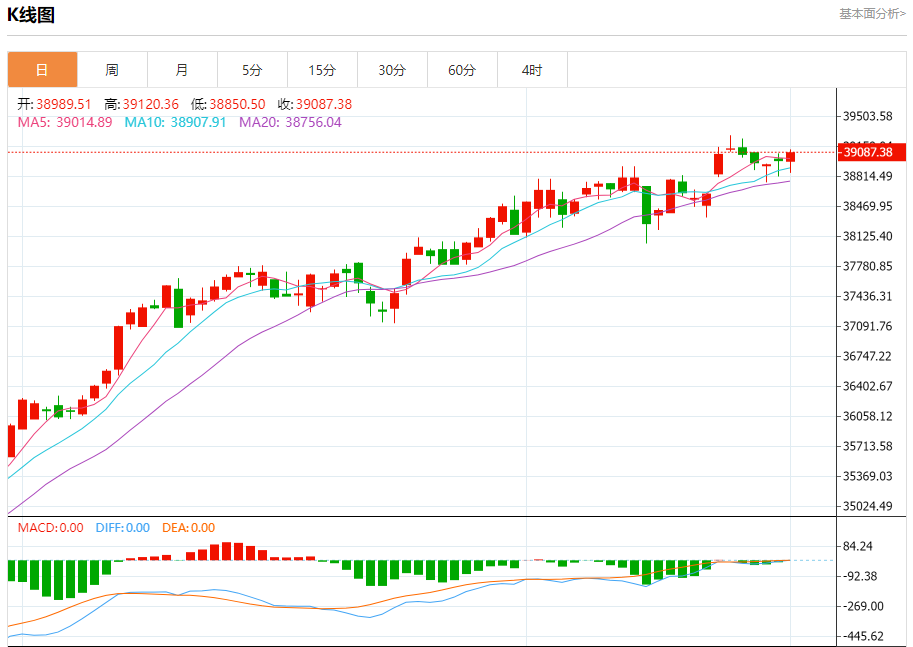913x647 pixels.
Task: Click the MACD:0.00 indicator label
Action: (x=51, y=528)
